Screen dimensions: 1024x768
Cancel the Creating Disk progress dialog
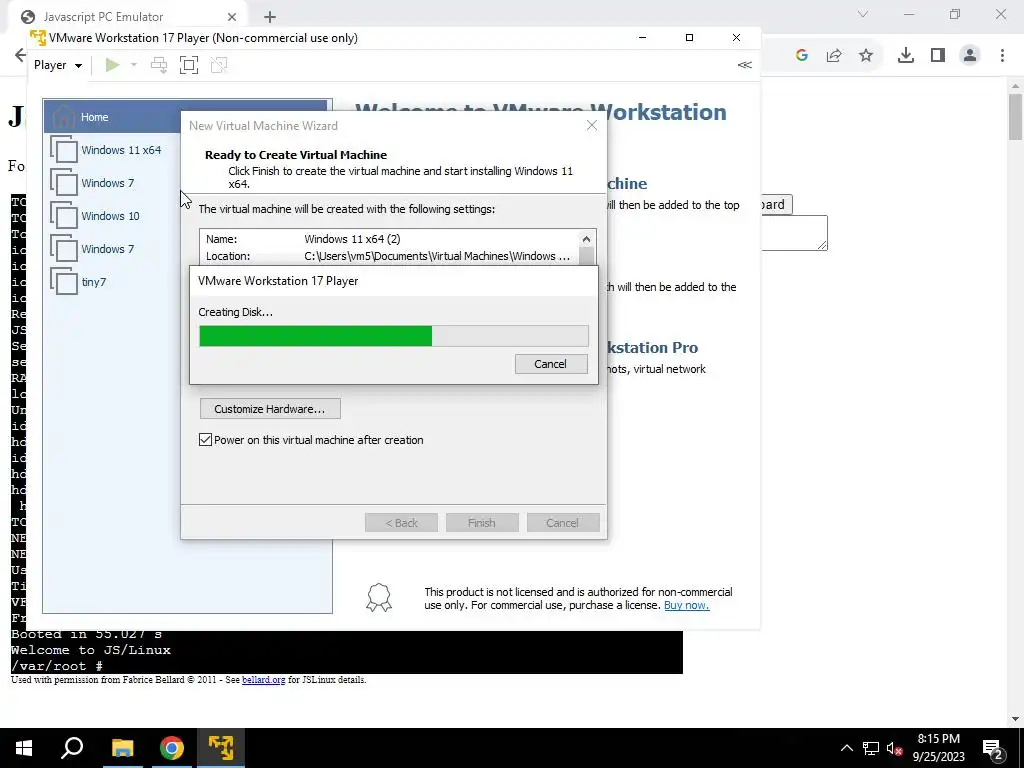tap(551, 364)
